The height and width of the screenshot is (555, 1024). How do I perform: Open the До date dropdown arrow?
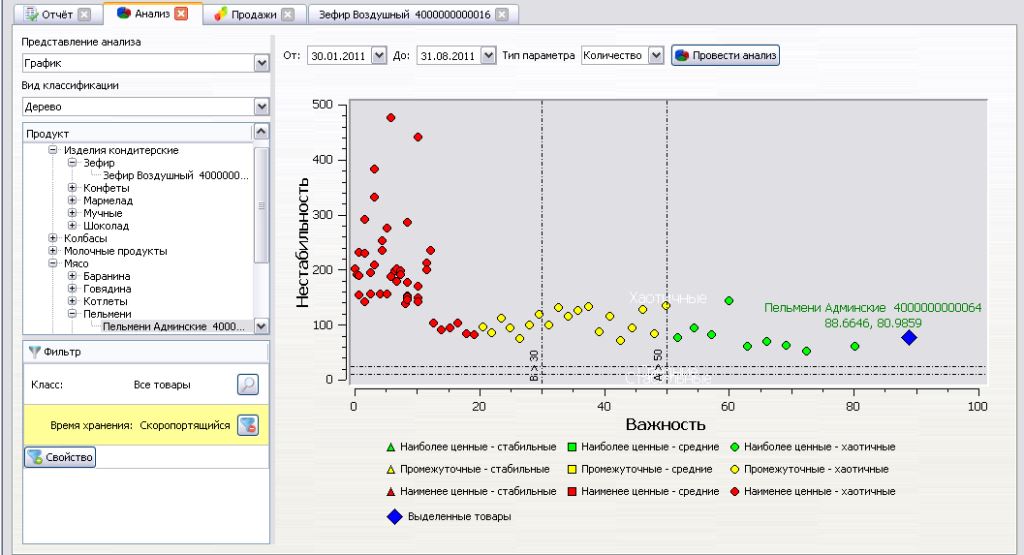[488, 56]
